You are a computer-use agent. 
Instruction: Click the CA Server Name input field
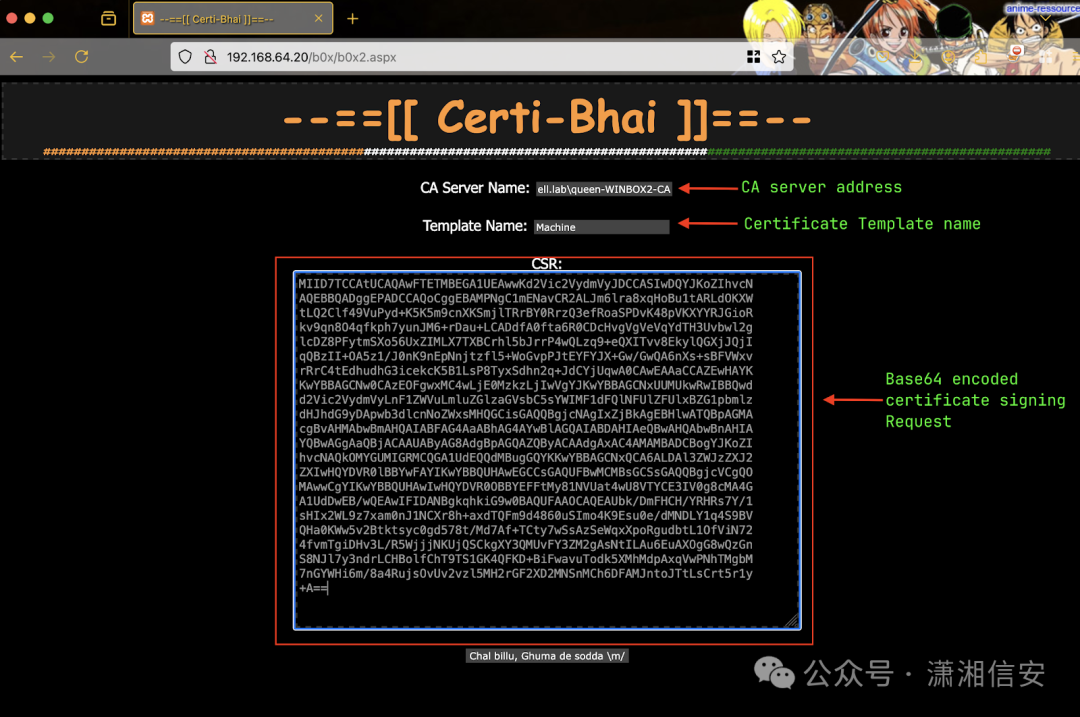tap(604, 189)
